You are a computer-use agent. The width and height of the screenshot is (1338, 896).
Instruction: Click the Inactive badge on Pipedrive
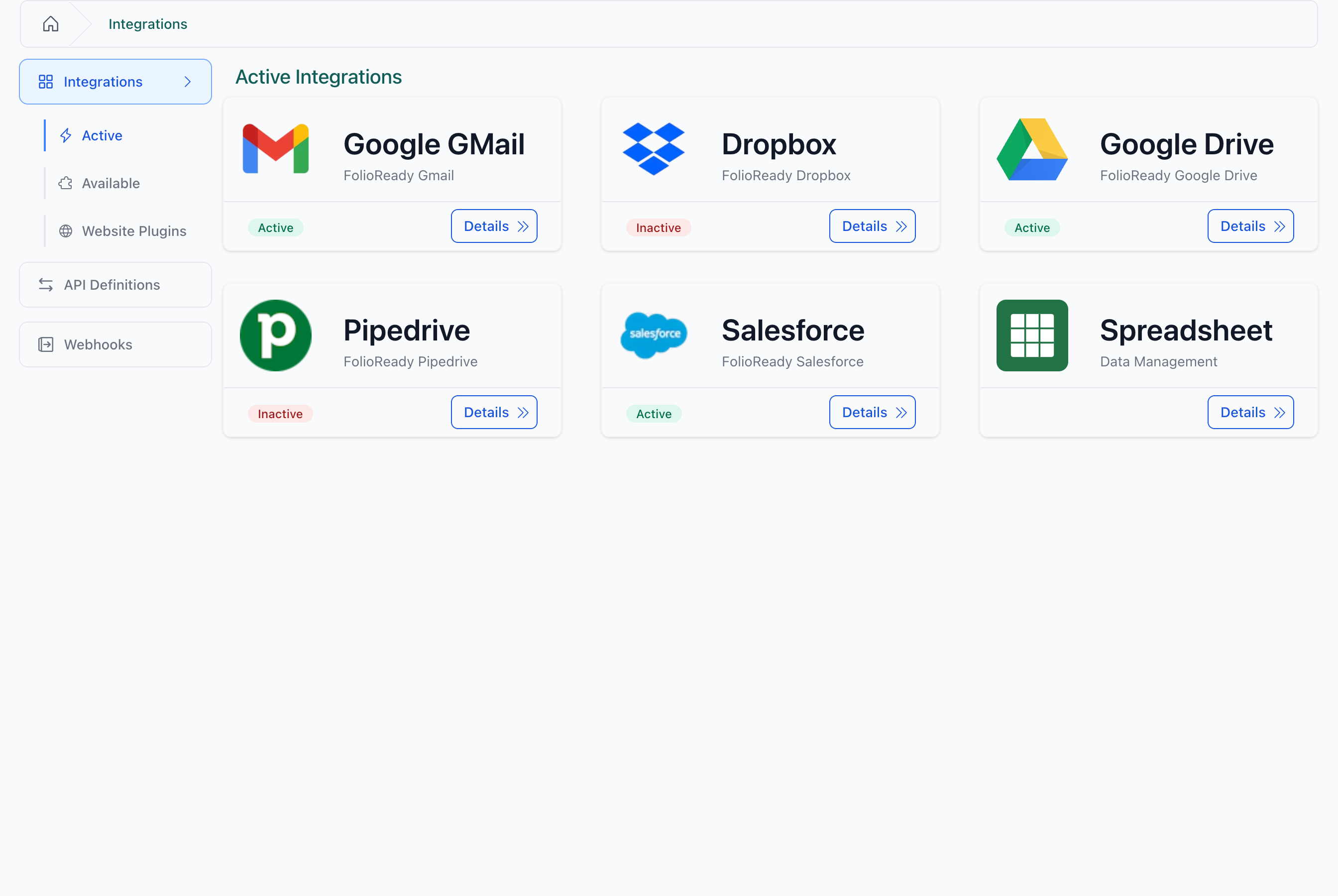point(280,414)
